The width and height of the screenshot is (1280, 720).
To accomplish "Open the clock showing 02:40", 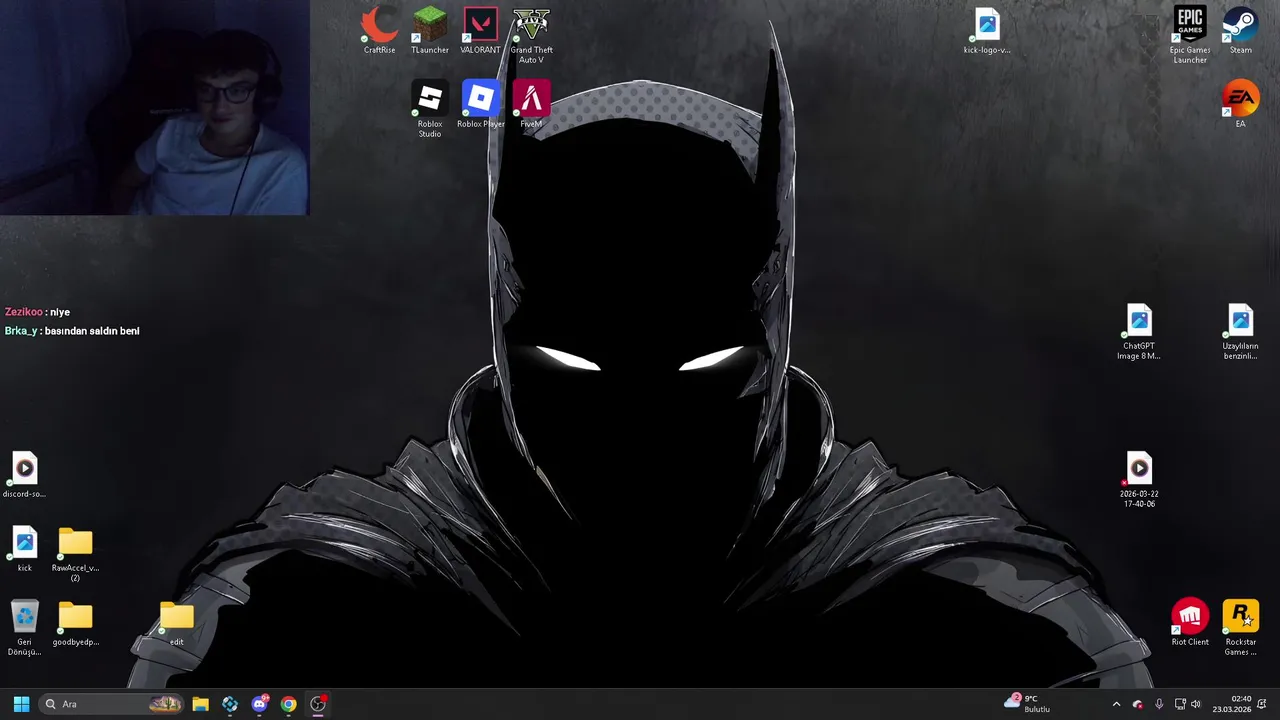I will 1232,704.
